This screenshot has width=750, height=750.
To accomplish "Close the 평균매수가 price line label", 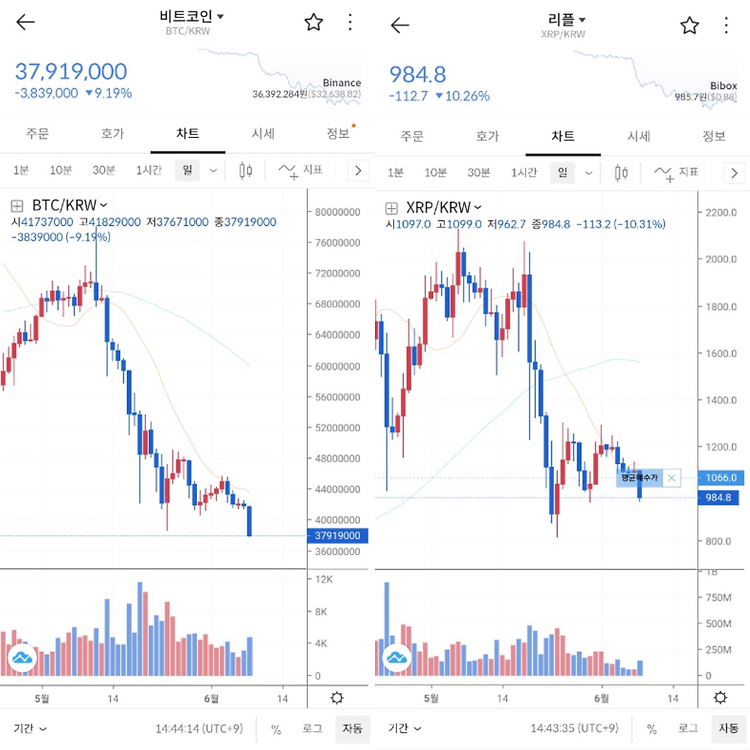I will (672, 478).
